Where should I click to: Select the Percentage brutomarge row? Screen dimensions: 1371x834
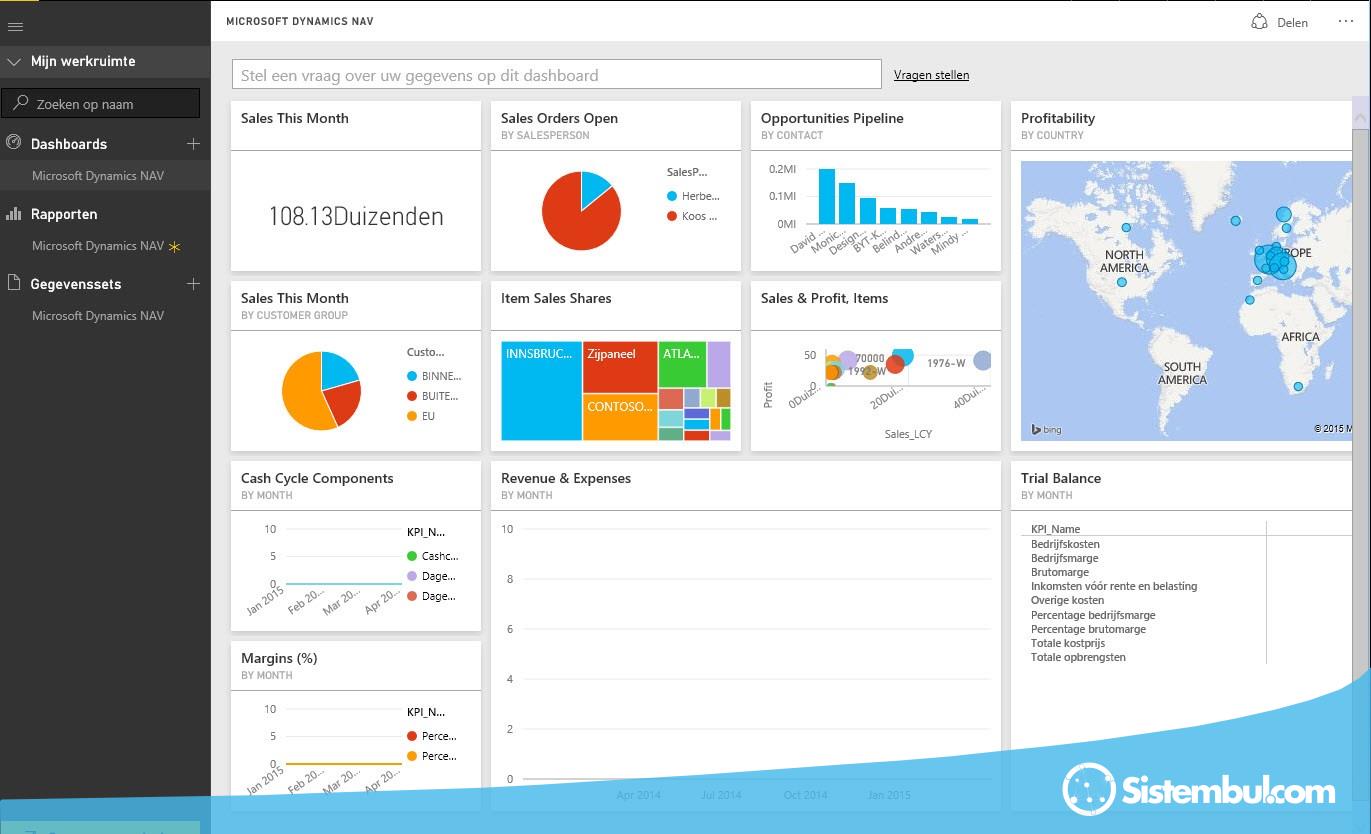coord(1089,629)
